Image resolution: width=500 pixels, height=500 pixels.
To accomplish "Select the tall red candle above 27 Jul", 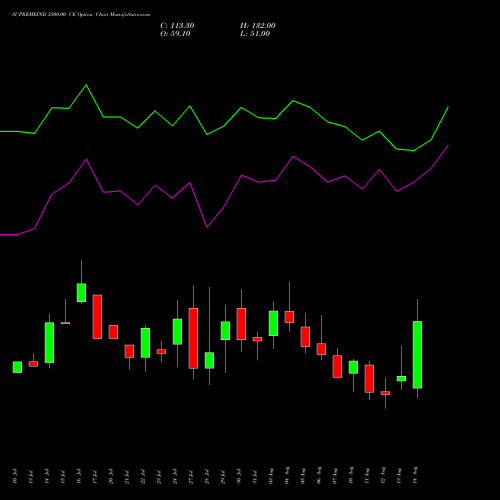I will tap(193, 338).
